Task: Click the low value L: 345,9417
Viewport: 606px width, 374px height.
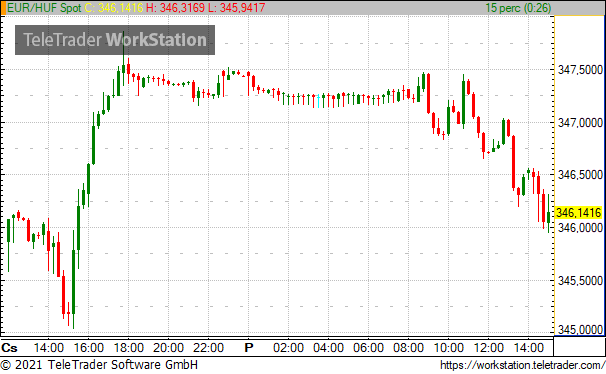Action: pyautogui.click(x=236, y=8)
